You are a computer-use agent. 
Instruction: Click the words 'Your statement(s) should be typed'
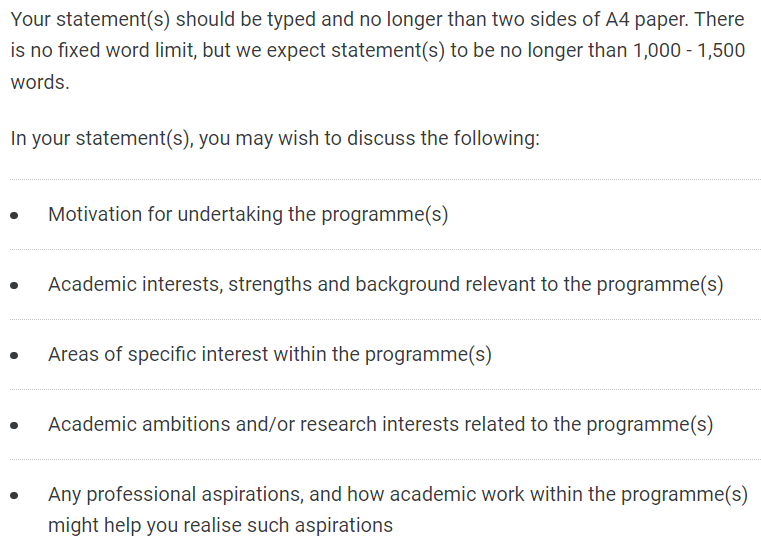(x=163, y=19)
